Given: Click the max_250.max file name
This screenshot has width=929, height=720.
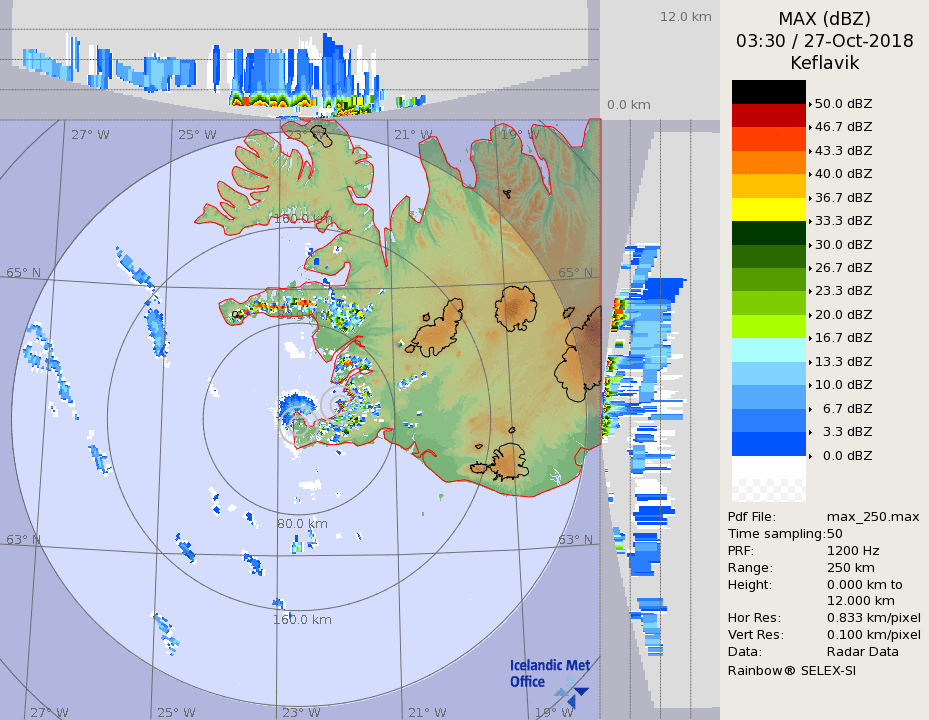Looking at the screenshot, I should pyautogui.click(x=872, y=516).
